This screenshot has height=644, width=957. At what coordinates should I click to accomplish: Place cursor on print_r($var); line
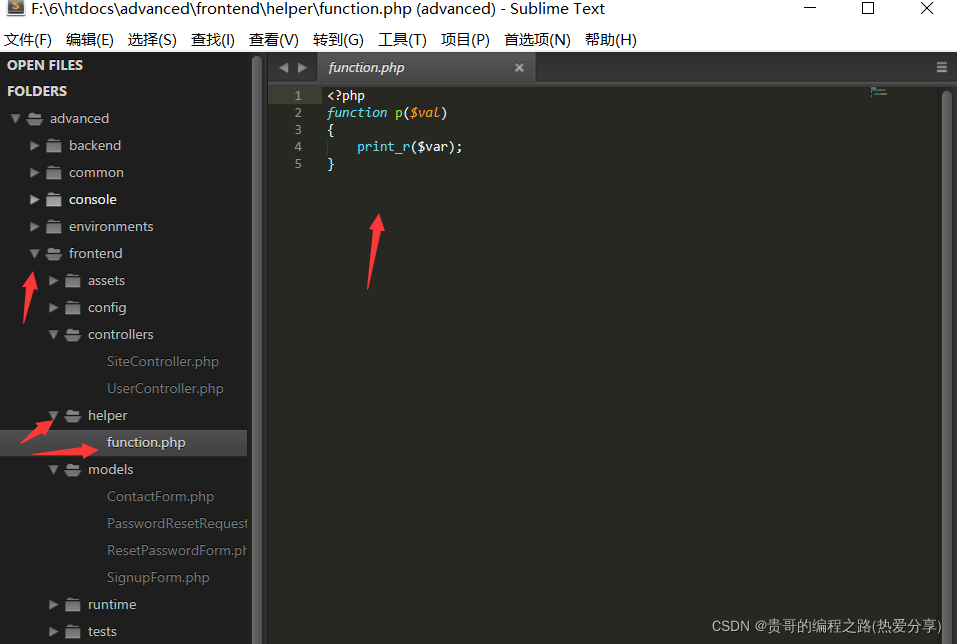pyautogui.click(x=410, y=147)
